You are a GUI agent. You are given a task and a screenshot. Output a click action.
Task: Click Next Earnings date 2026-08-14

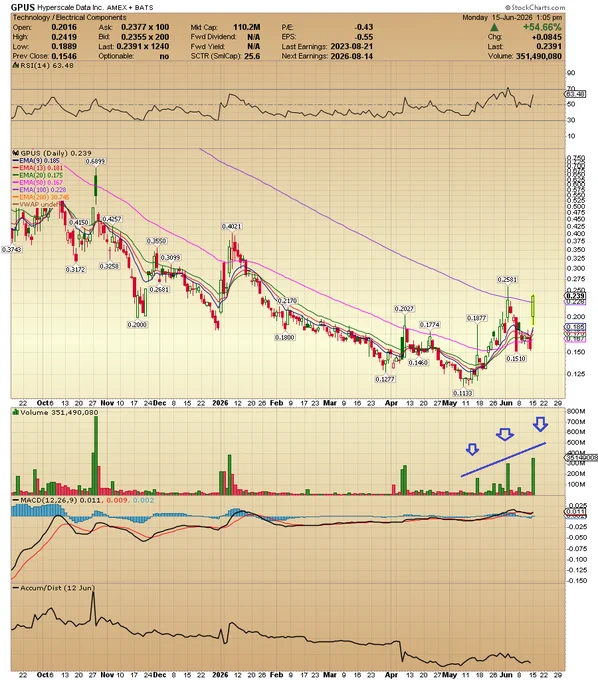click(351, 56)
